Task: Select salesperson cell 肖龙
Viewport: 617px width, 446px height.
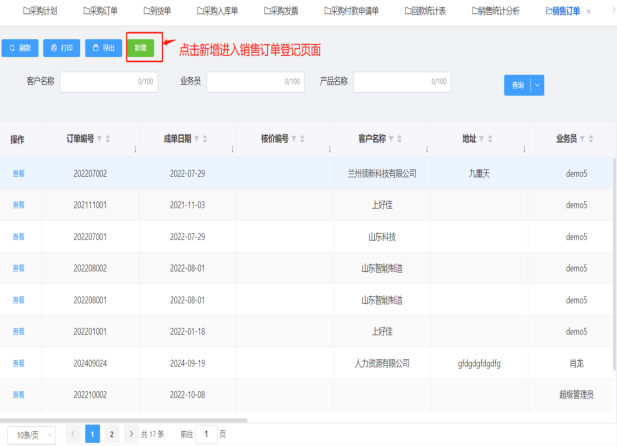Action: pyautogui.click(x=576, y=363)
